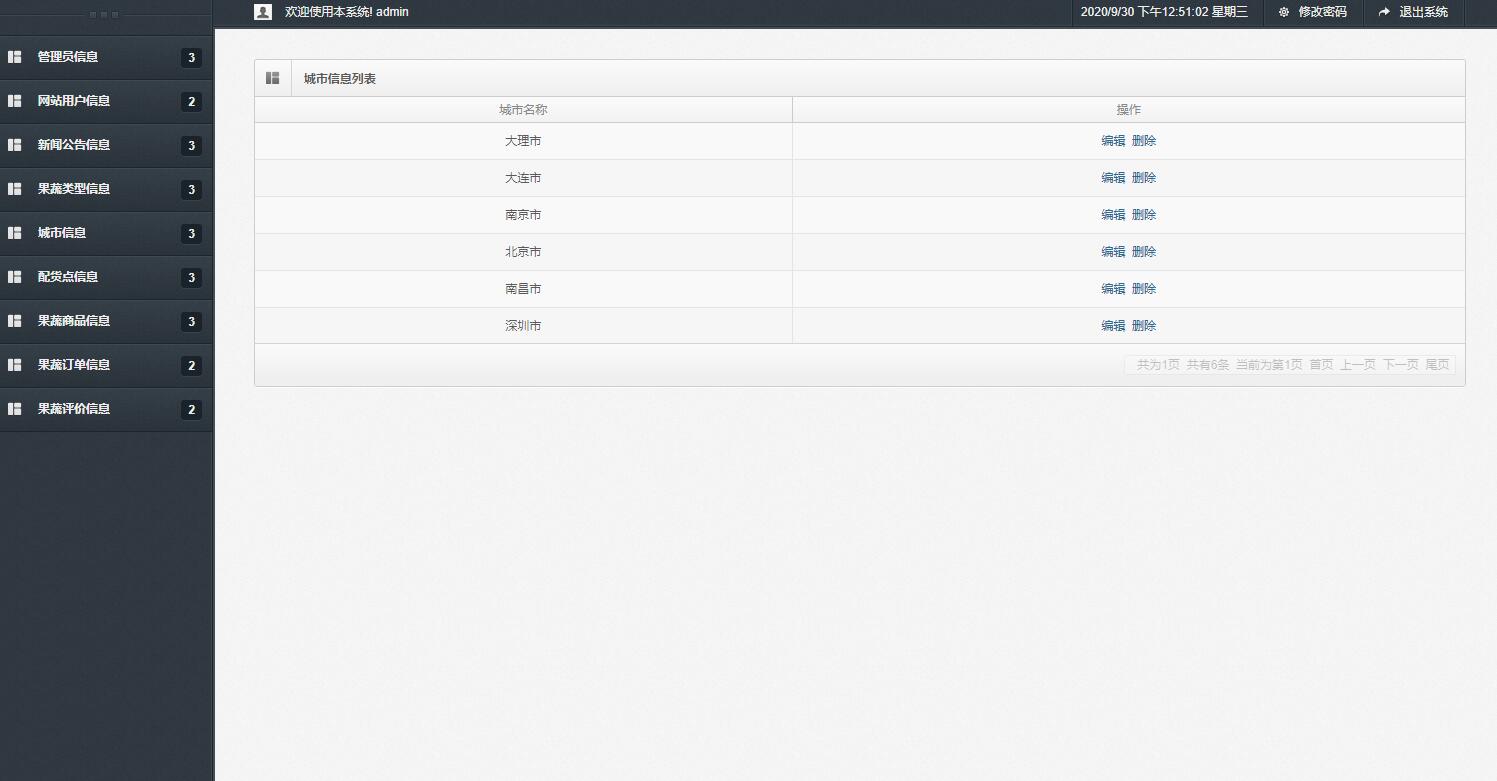The height and width of the screenshot is (781, 1497).
Task: Click the sidebar drag handle dots at the top
Action: click(x=104, y=15)
